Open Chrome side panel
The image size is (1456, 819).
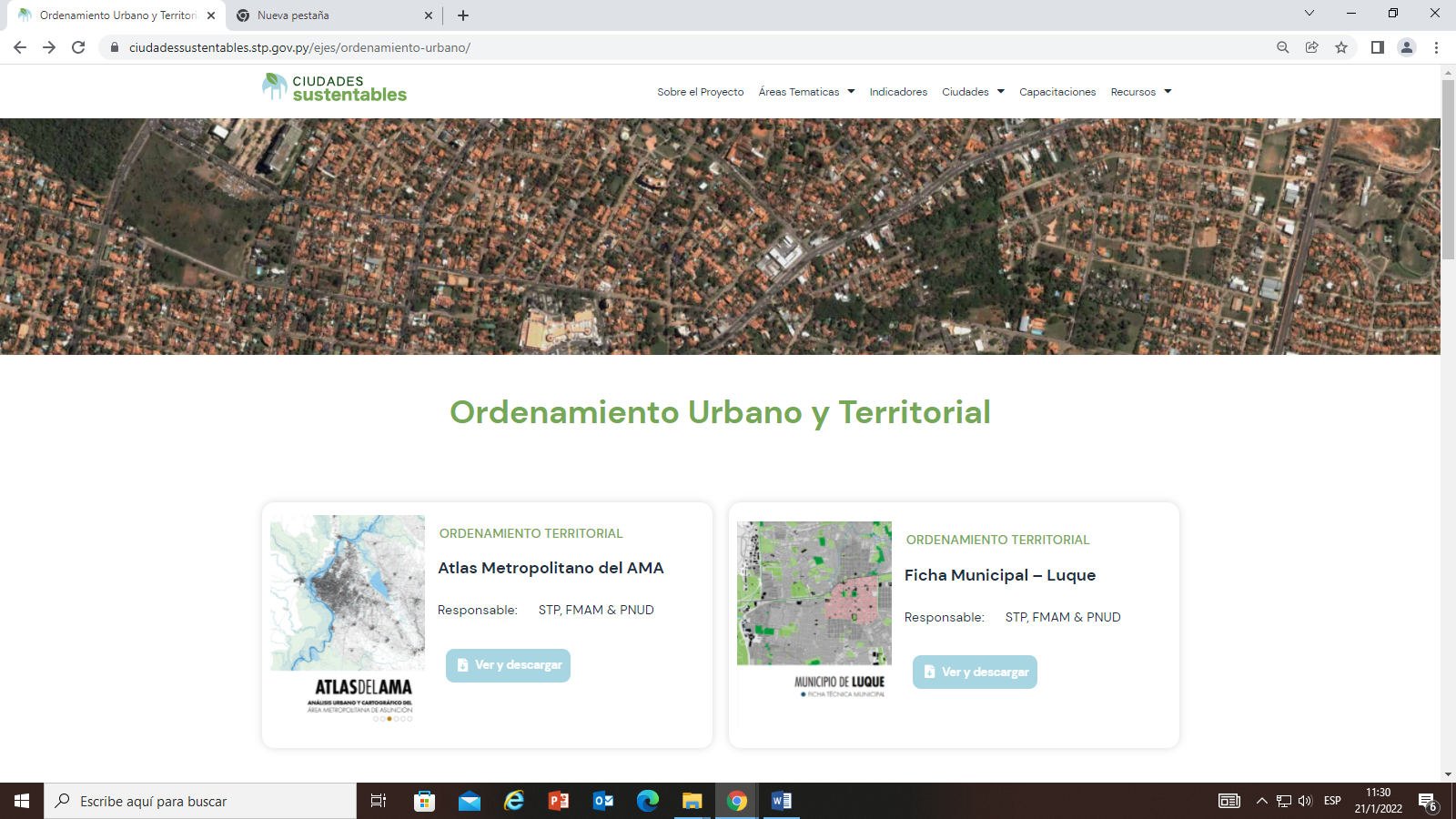point(1378,47)
